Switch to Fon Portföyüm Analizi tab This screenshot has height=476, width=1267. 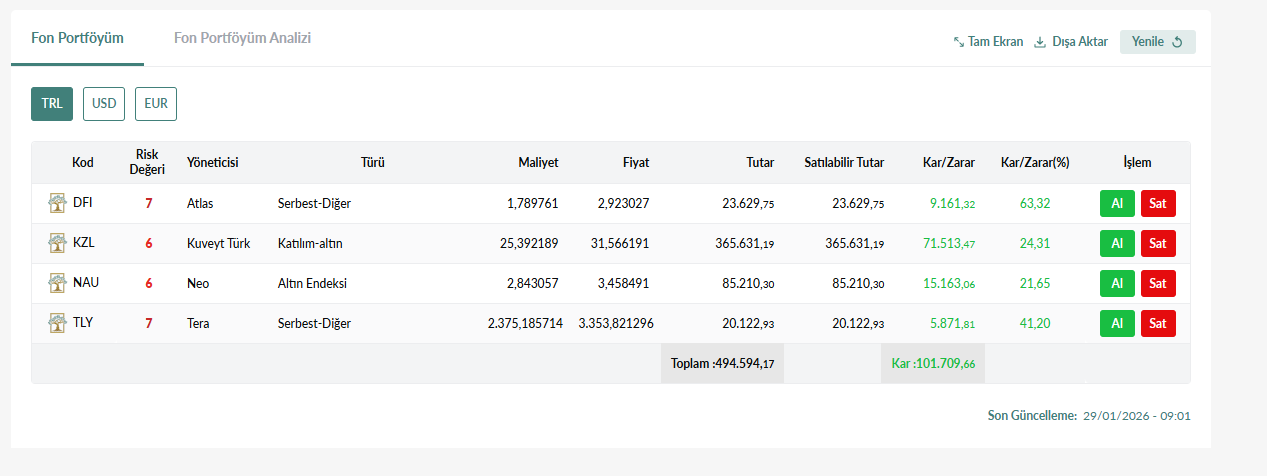pyautogui.click(x=243, y=38)
